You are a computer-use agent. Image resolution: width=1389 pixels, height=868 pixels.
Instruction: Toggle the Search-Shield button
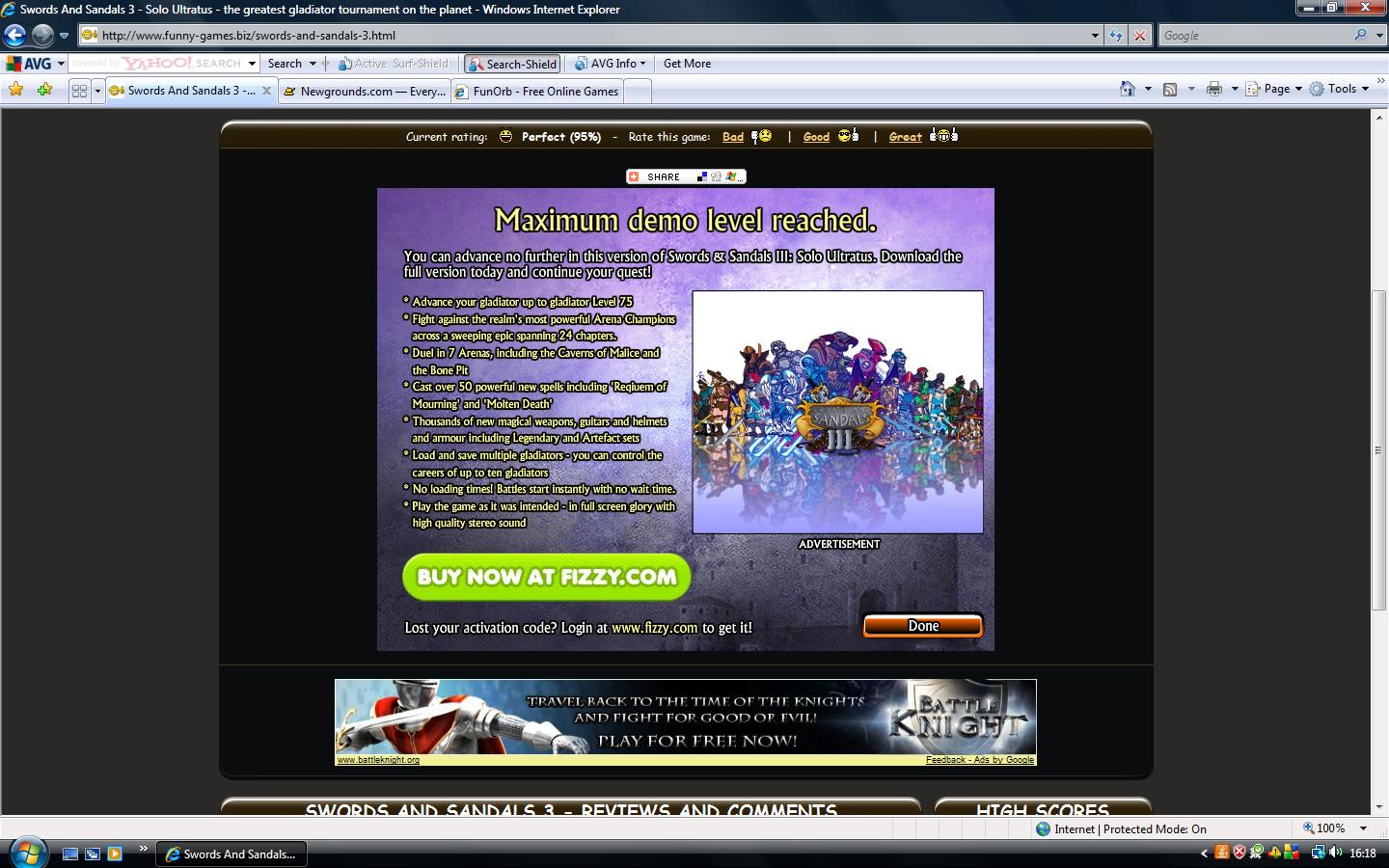512,64
